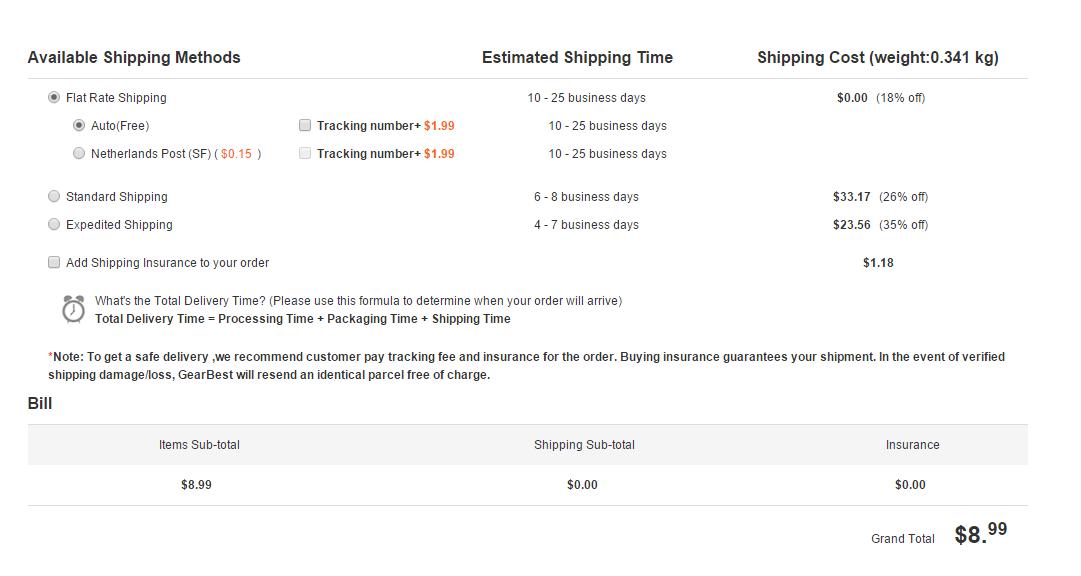Select the Netherlands Post (SF) radio button
This screenshot has height=576, width=1081.
pyautogui.click(x=79, y=153)
